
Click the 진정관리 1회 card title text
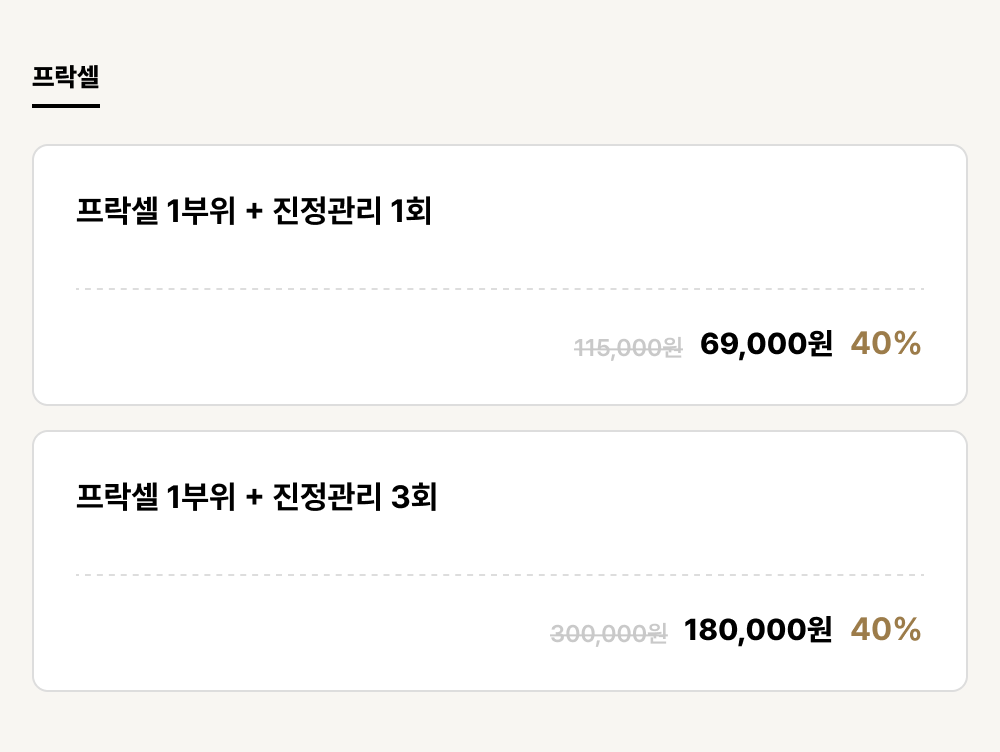(254, 210)
